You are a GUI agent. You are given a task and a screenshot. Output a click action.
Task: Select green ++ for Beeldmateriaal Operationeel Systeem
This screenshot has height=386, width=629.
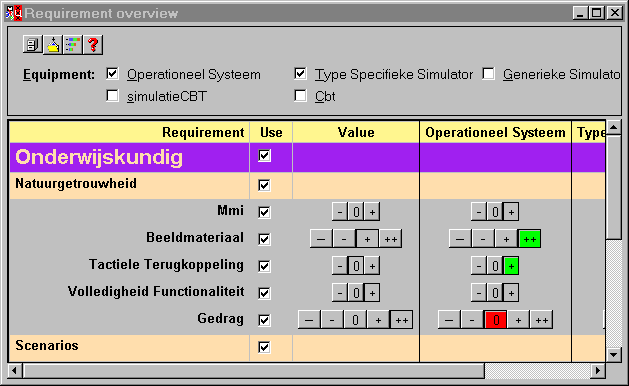coord(530,239)
